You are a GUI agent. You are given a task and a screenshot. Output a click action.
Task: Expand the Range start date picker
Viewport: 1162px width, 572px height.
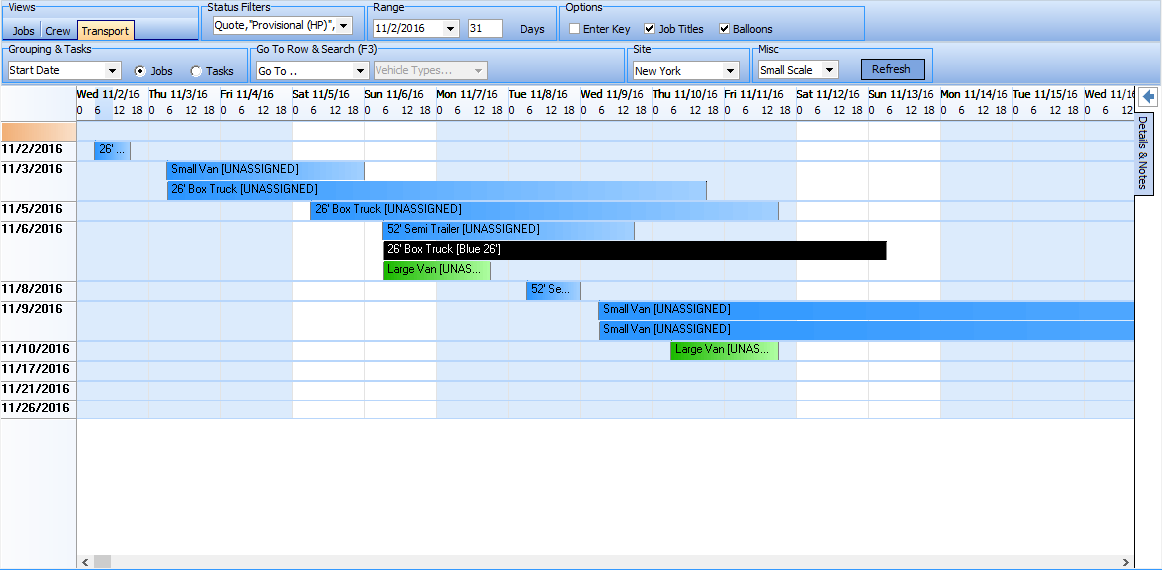pyautogui.click(x=450, y=29)
